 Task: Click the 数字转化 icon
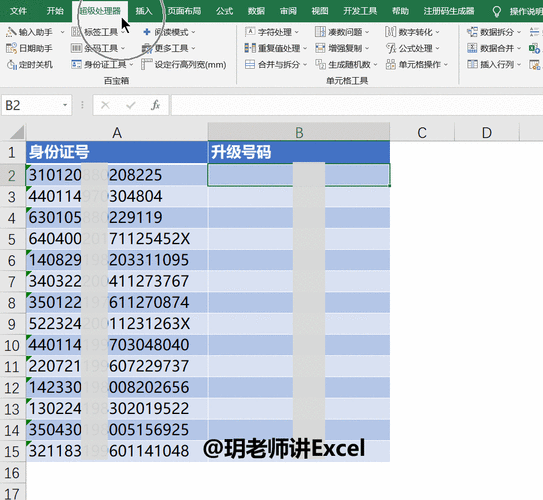[x=391, y=32]
